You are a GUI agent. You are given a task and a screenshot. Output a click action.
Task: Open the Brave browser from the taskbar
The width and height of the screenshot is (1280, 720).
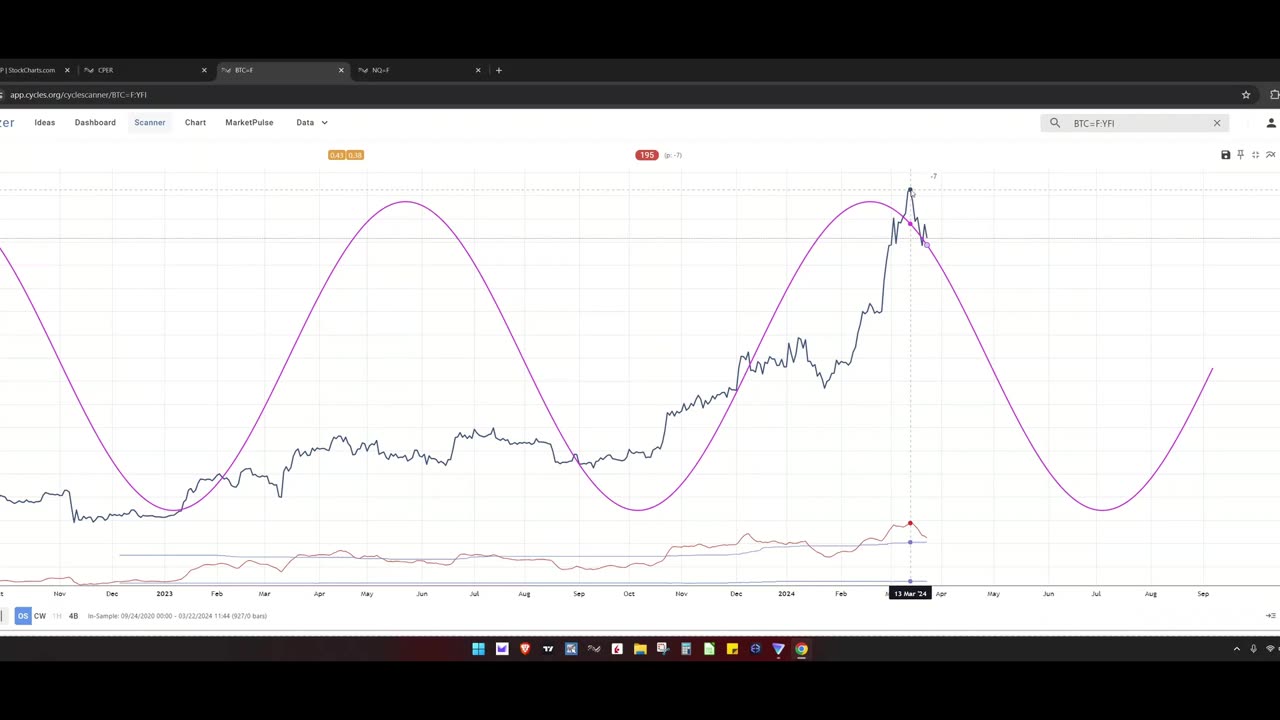[525, 649]
